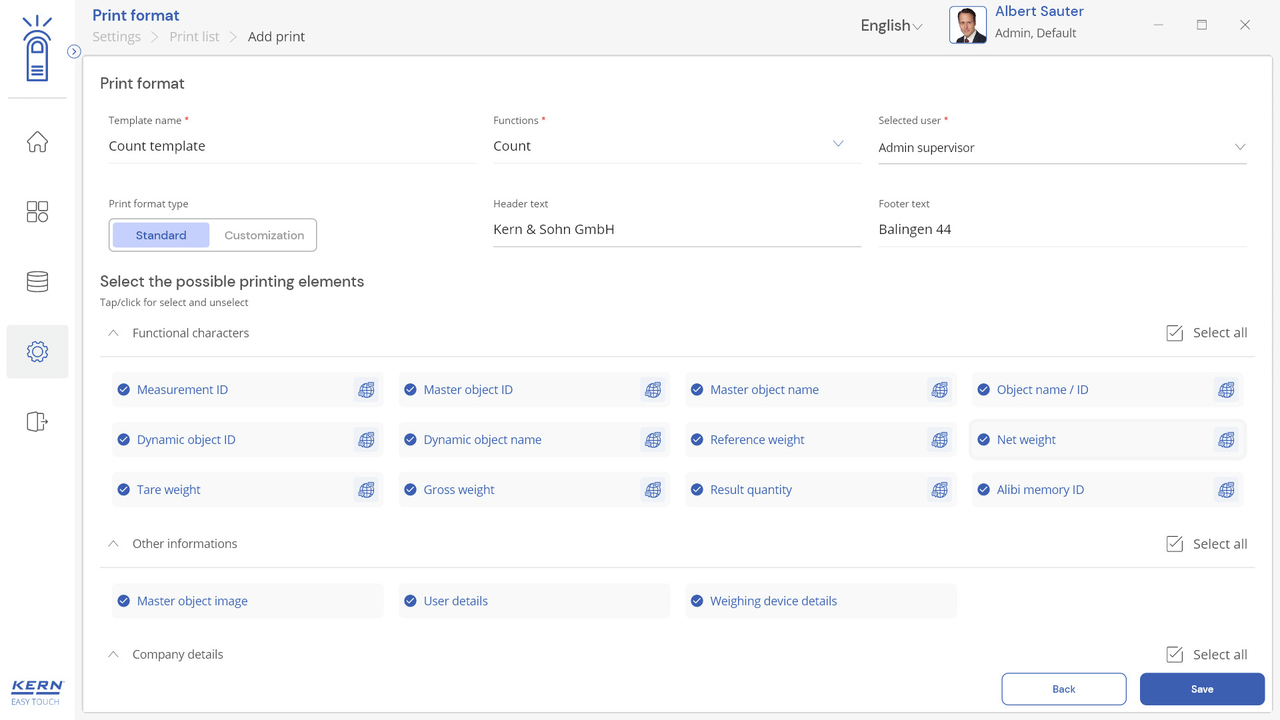
Task: Collapse the Other informations section
Action: coord(113,544)
